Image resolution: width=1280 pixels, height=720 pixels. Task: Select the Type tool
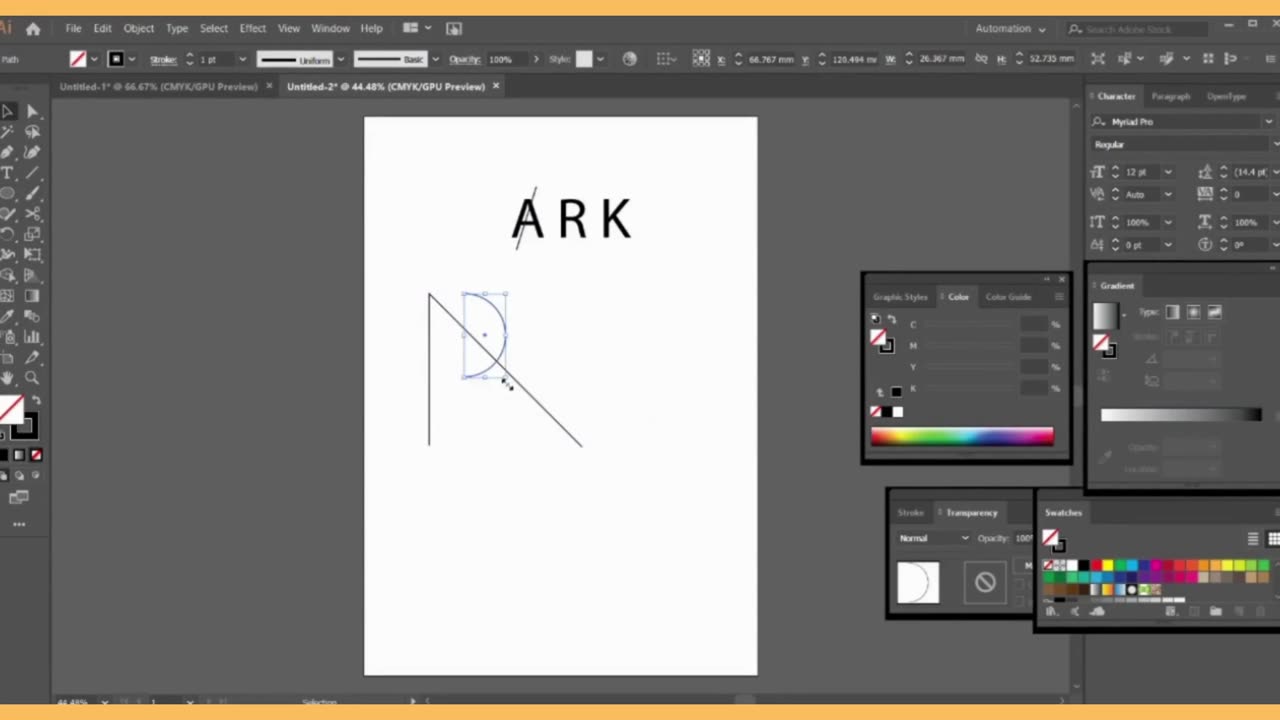point(8,173)
